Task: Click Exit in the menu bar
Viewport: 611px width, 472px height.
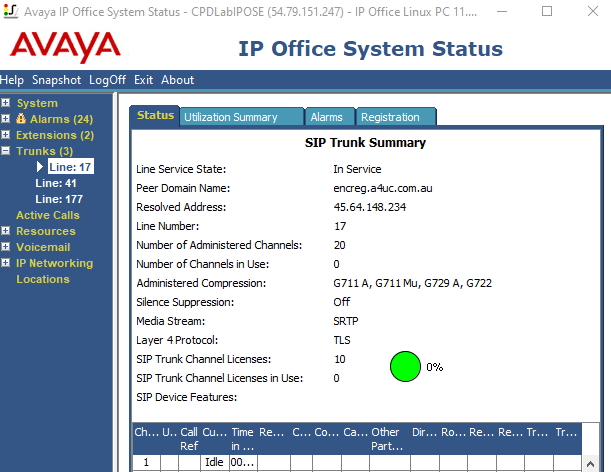Action: click(x=143, y=80)
